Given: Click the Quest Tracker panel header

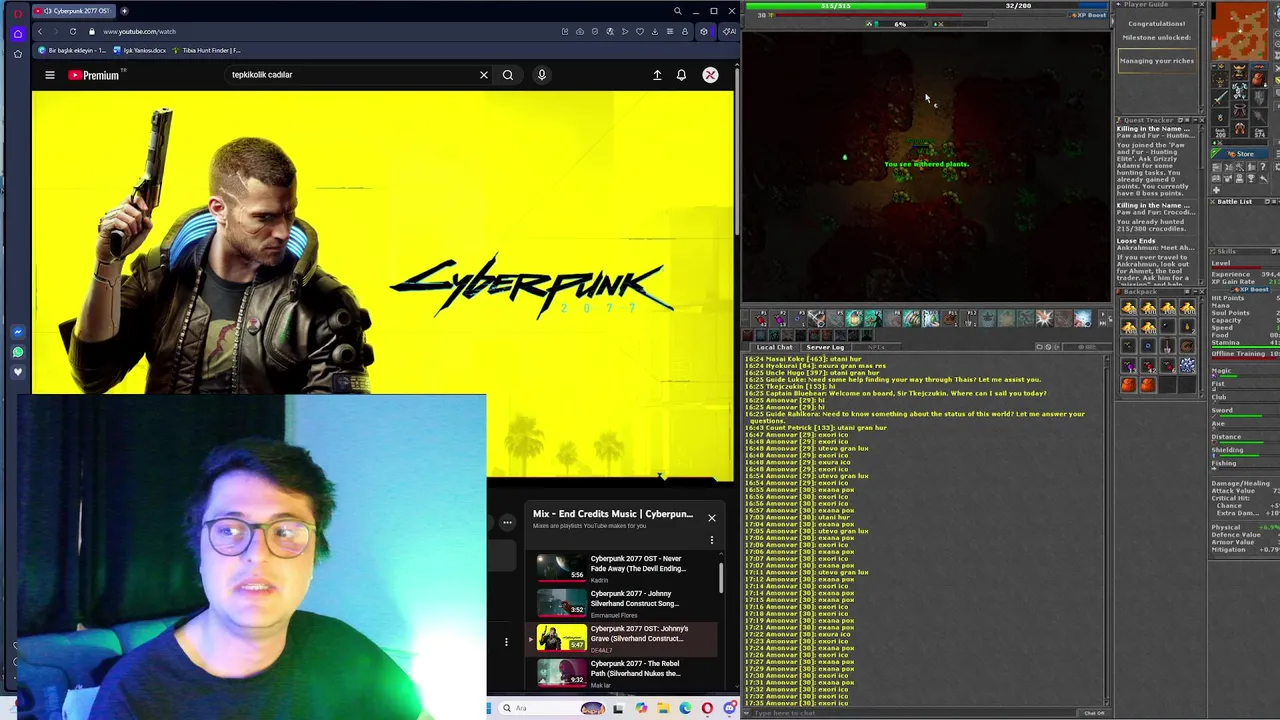Looking at the screenshot, I should click(1160, 121).
